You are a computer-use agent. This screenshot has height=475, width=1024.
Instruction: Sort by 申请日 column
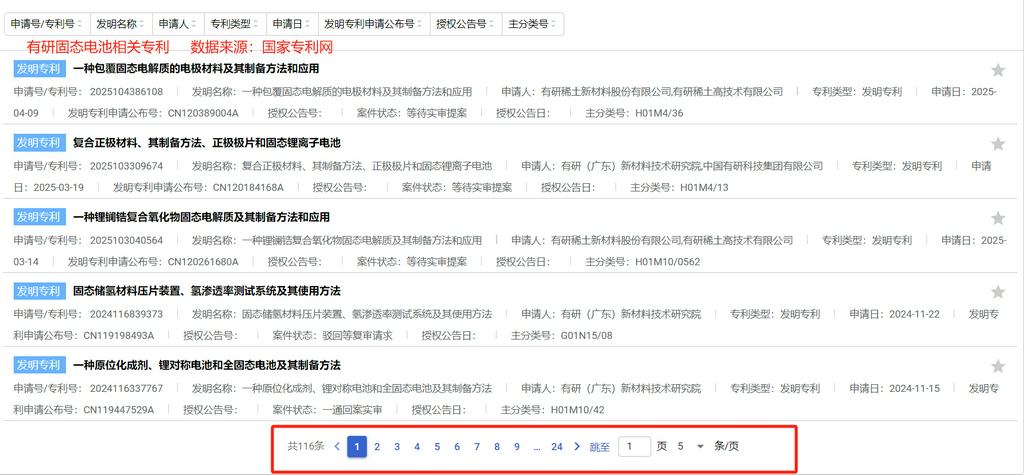click(x=292, y=24)
